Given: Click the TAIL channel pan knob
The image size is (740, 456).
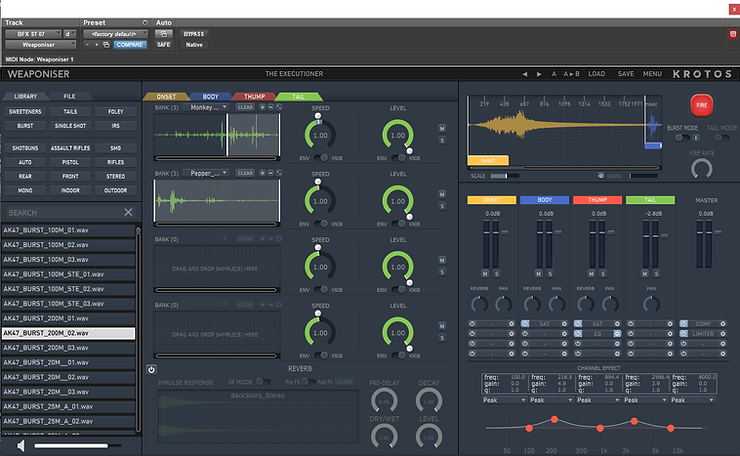Looking at the screenshot, I should tap(651, 304).
